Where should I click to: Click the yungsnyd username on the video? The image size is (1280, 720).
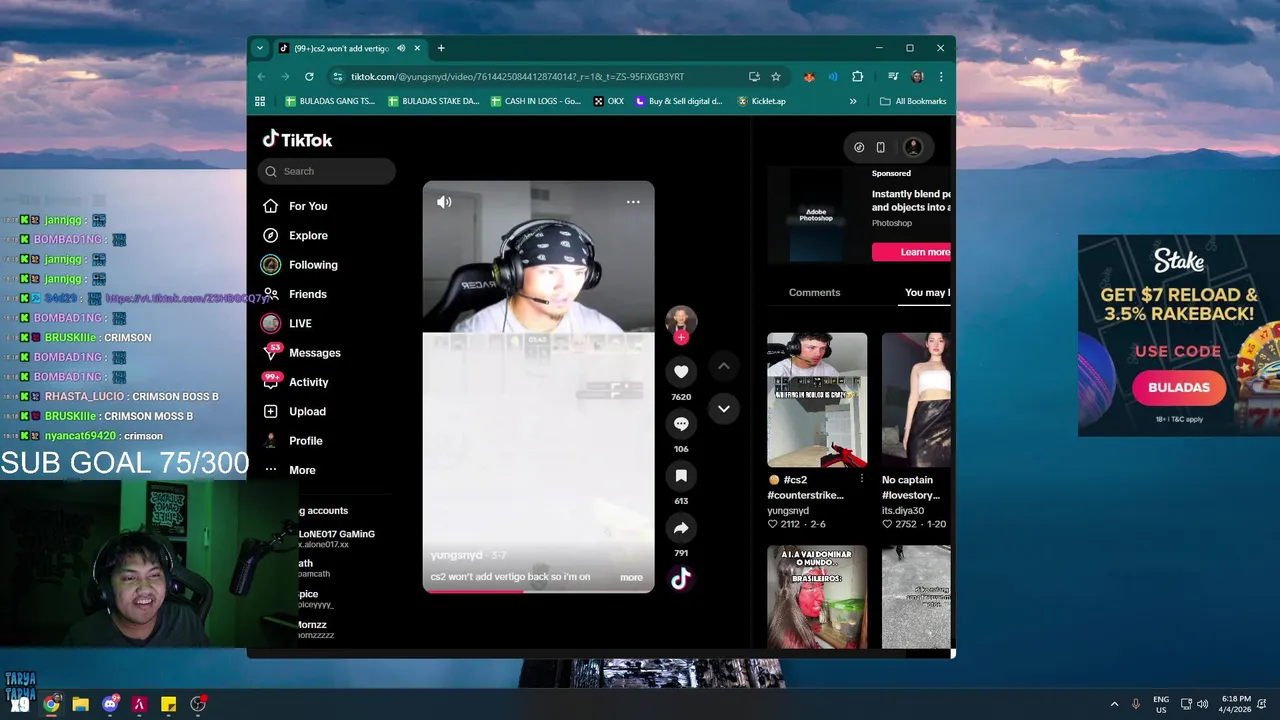tap(456, 555)
